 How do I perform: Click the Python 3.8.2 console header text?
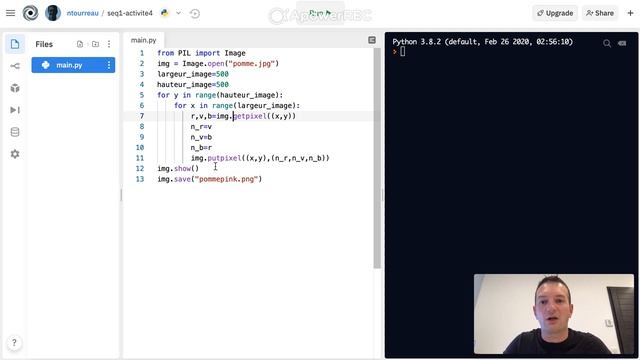(x=482, y=42)
